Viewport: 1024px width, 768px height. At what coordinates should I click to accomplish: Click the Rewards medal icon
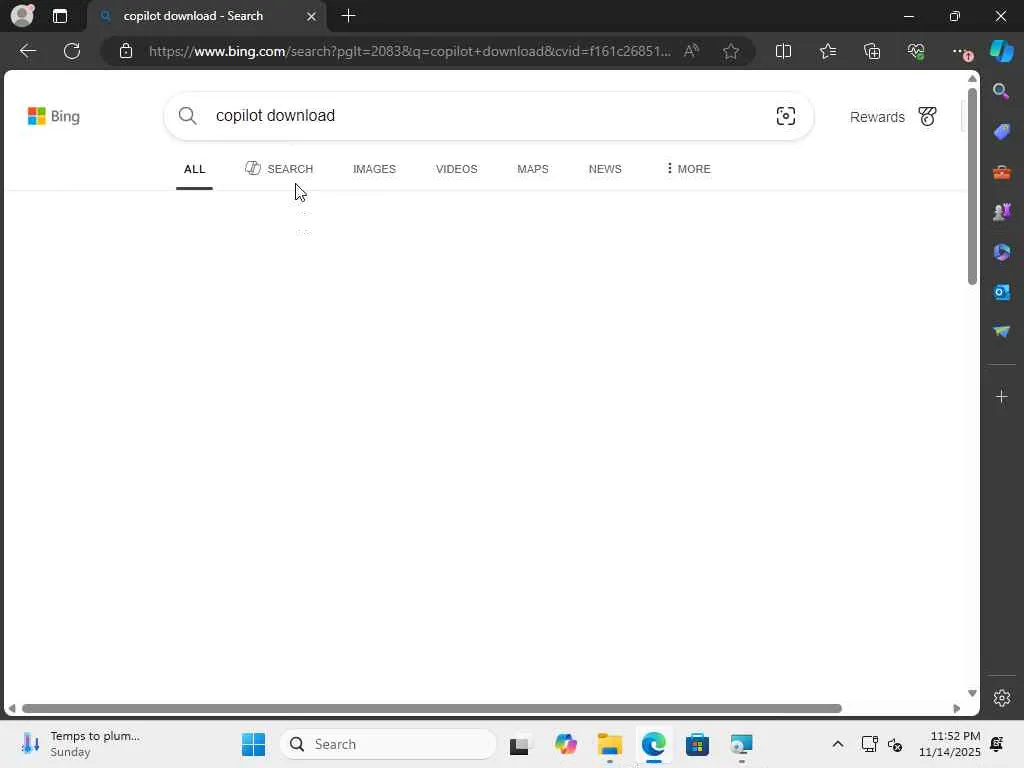tap(927, 116)
